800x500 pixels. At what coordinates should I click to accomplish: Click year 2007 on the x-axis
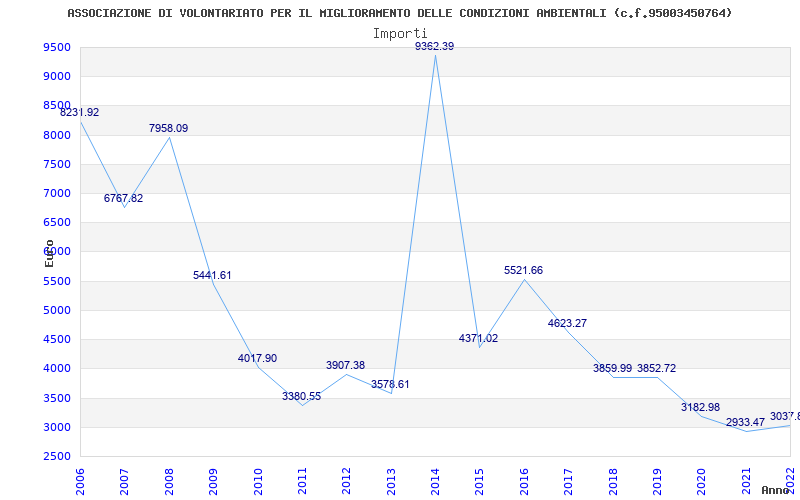[124, 481]
